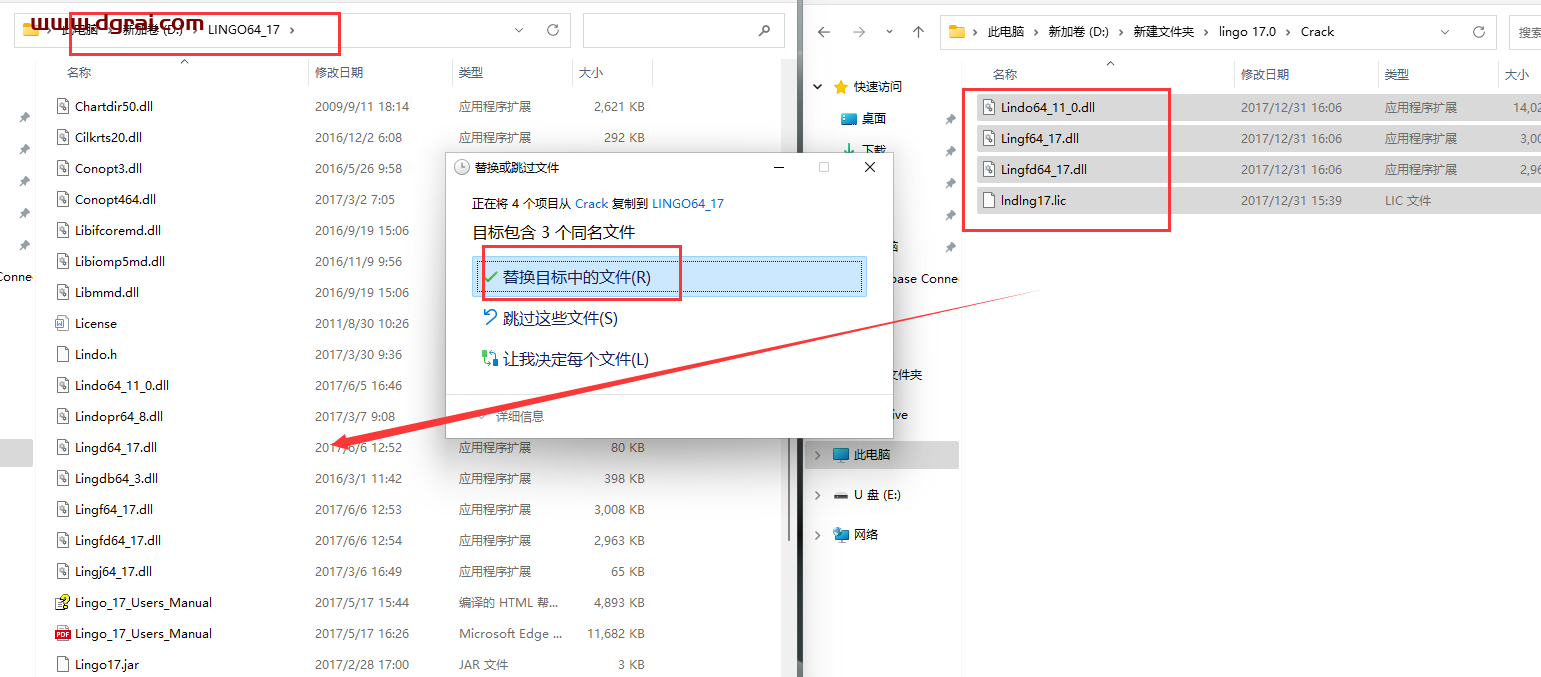Open the LINGO64_17 destination link in dialog
The image size is (1541, 677).
point(688,203)
